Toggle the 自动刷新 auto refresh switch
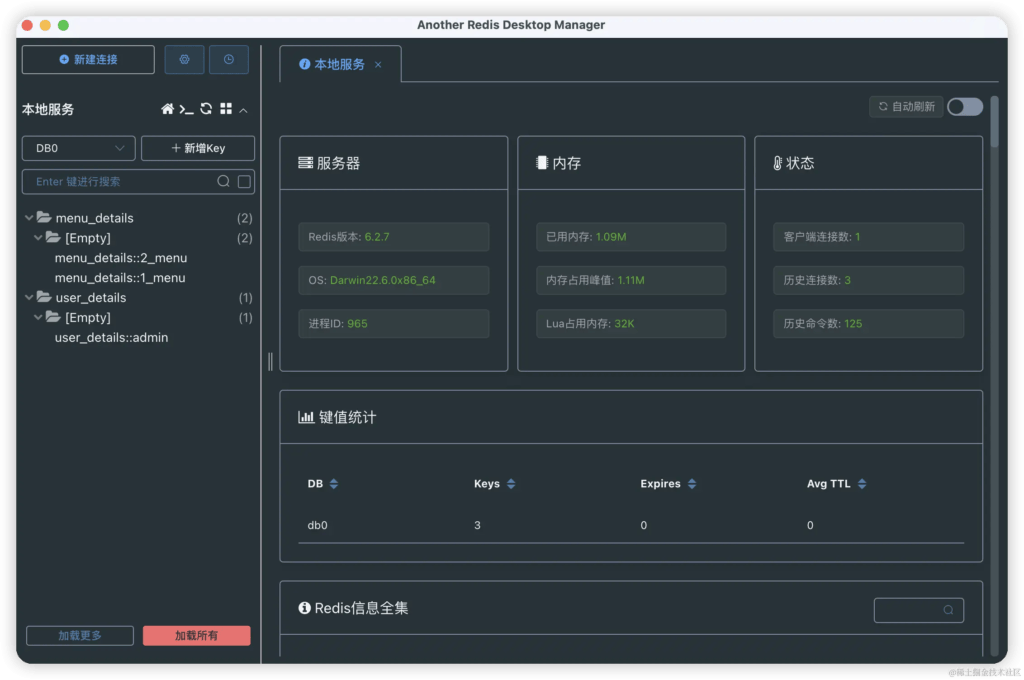Screen dimensions: 1024x680 tap(965, 107)
